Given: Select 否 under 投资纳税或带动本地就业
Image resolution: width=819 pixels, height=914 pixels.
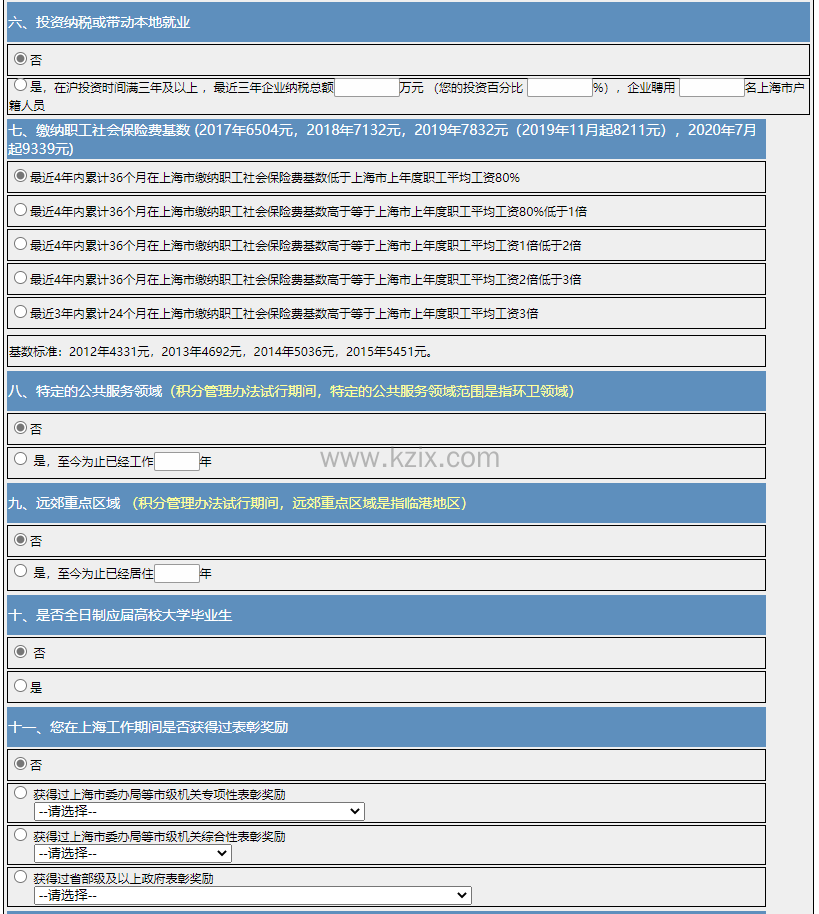Looking at the screenshot, I should pyautogui.click(x=20, y=59).
